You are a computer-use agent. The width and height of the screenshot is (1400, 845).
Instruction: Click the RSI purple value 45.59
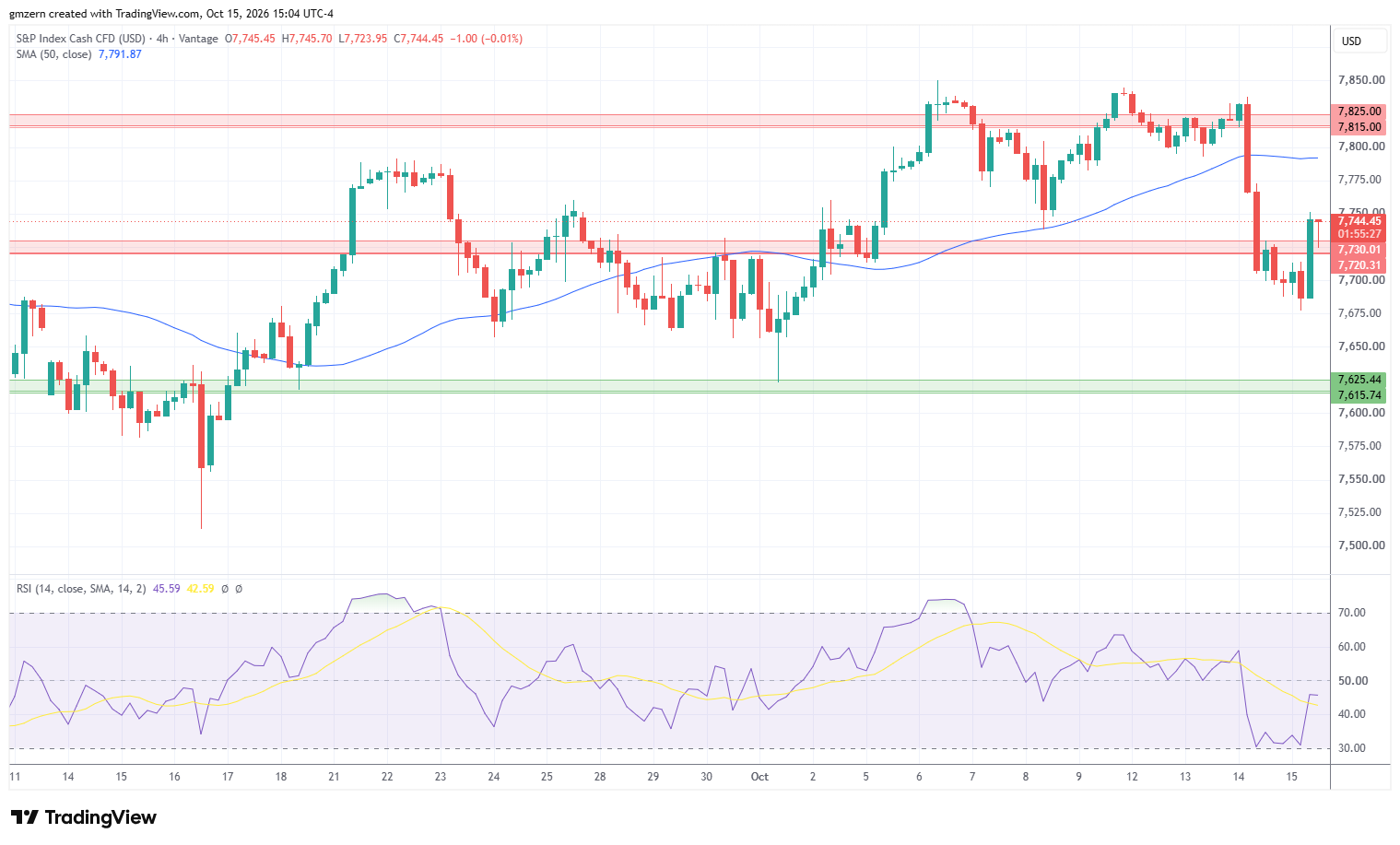[166, 589]
